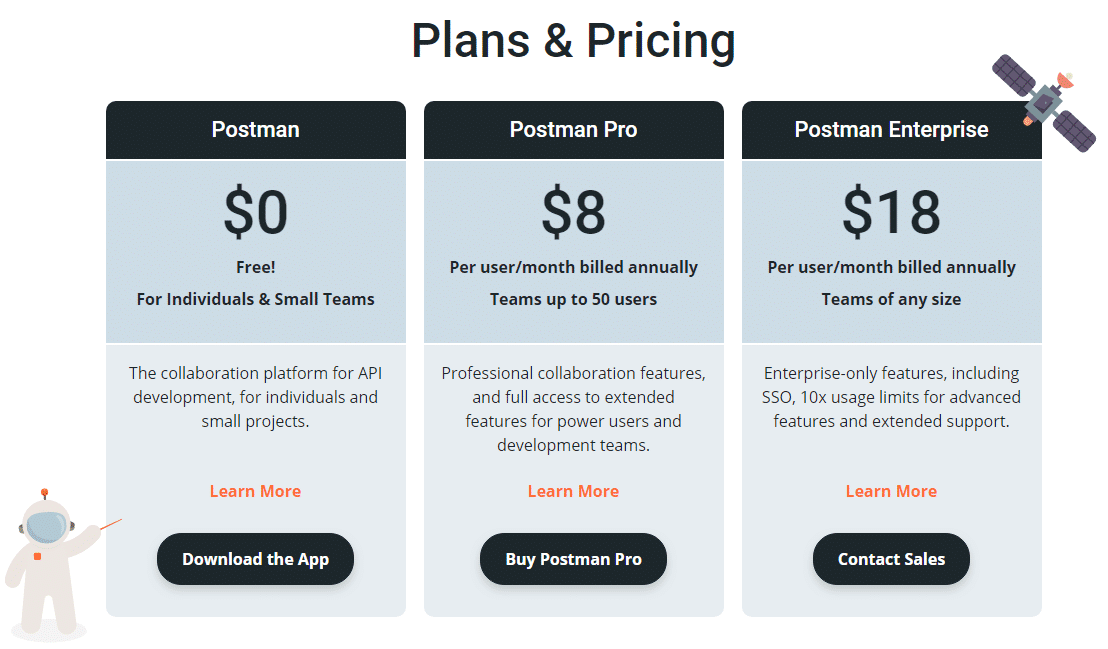Click the $0 price label
The image size is (1108, 649).
255,212
